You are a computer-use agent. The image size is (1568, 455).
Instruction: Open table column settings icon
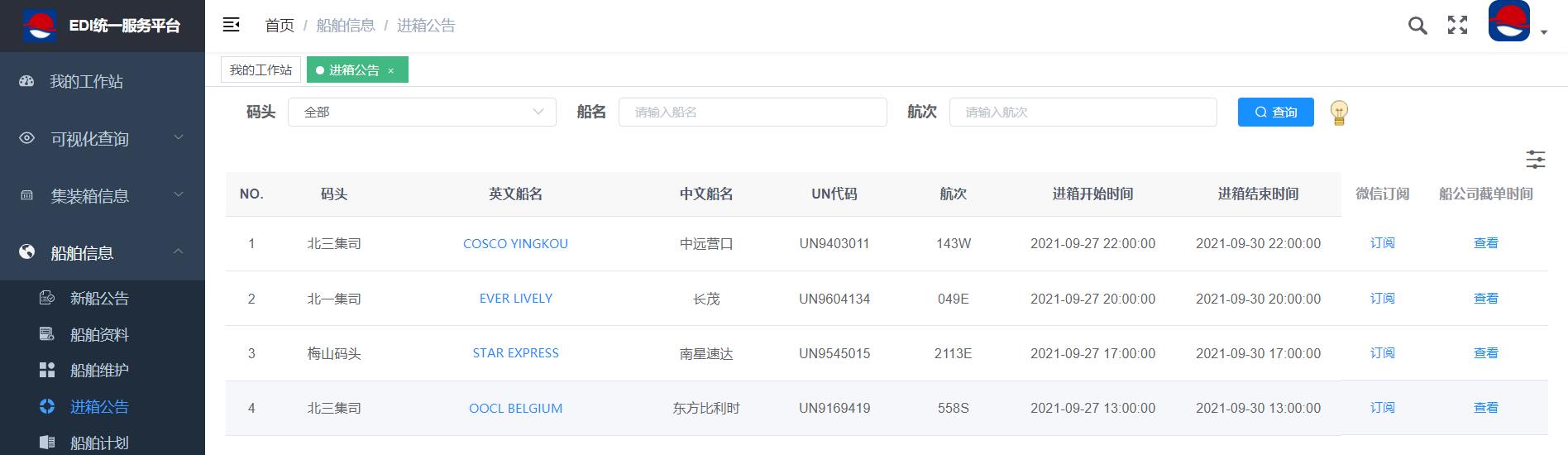click(1536, 159)
